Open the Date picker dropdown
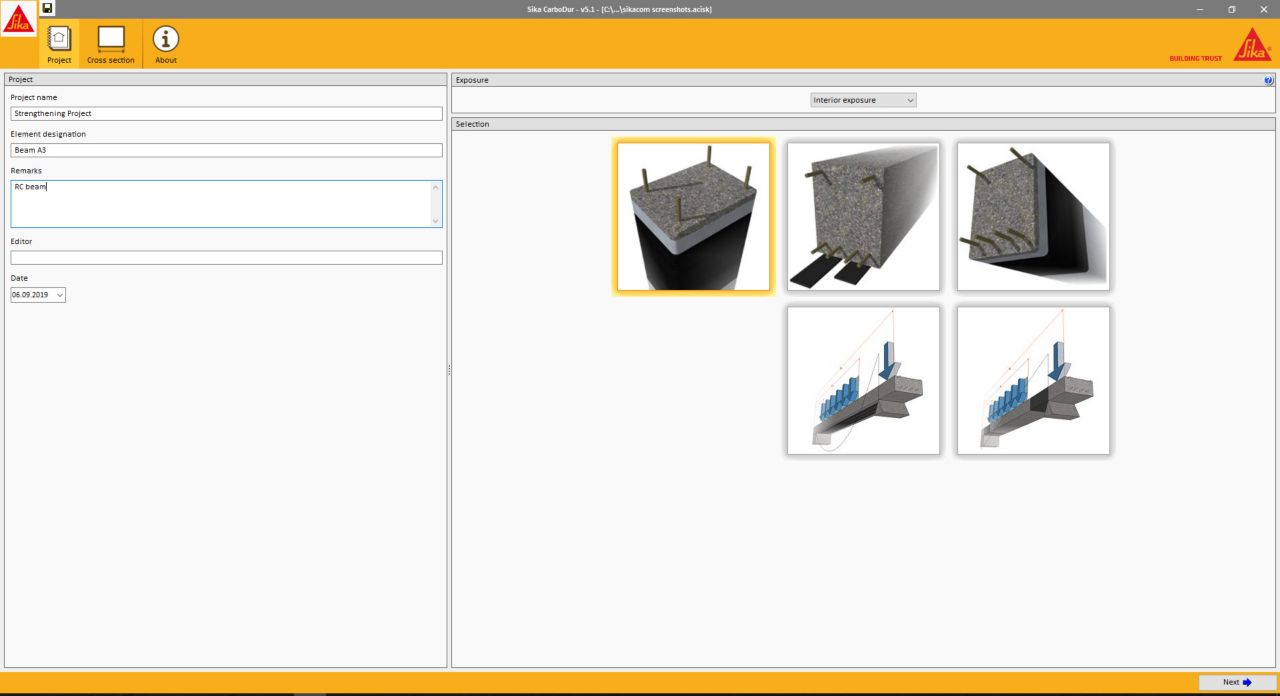This screenshot has width=1280, height=696. point(60,295)
